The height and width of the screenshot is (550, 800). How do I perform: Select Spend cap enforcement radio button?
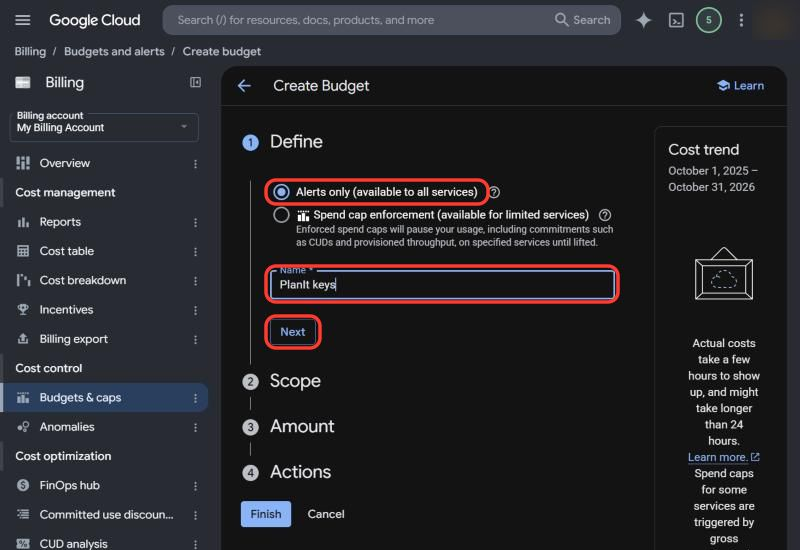[x=281, y=215]
